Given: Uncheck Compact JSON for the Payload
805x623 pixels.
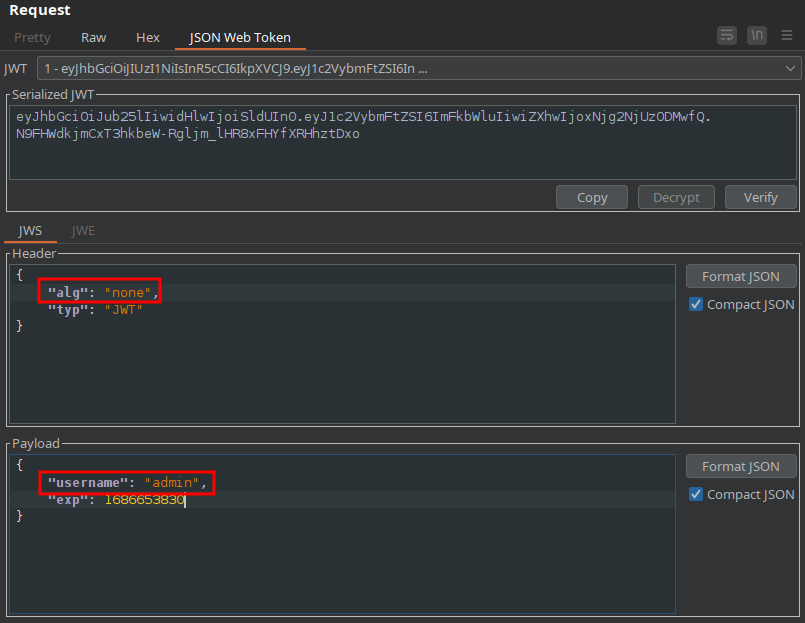Looking at the screenshot, I should point(696,494).
